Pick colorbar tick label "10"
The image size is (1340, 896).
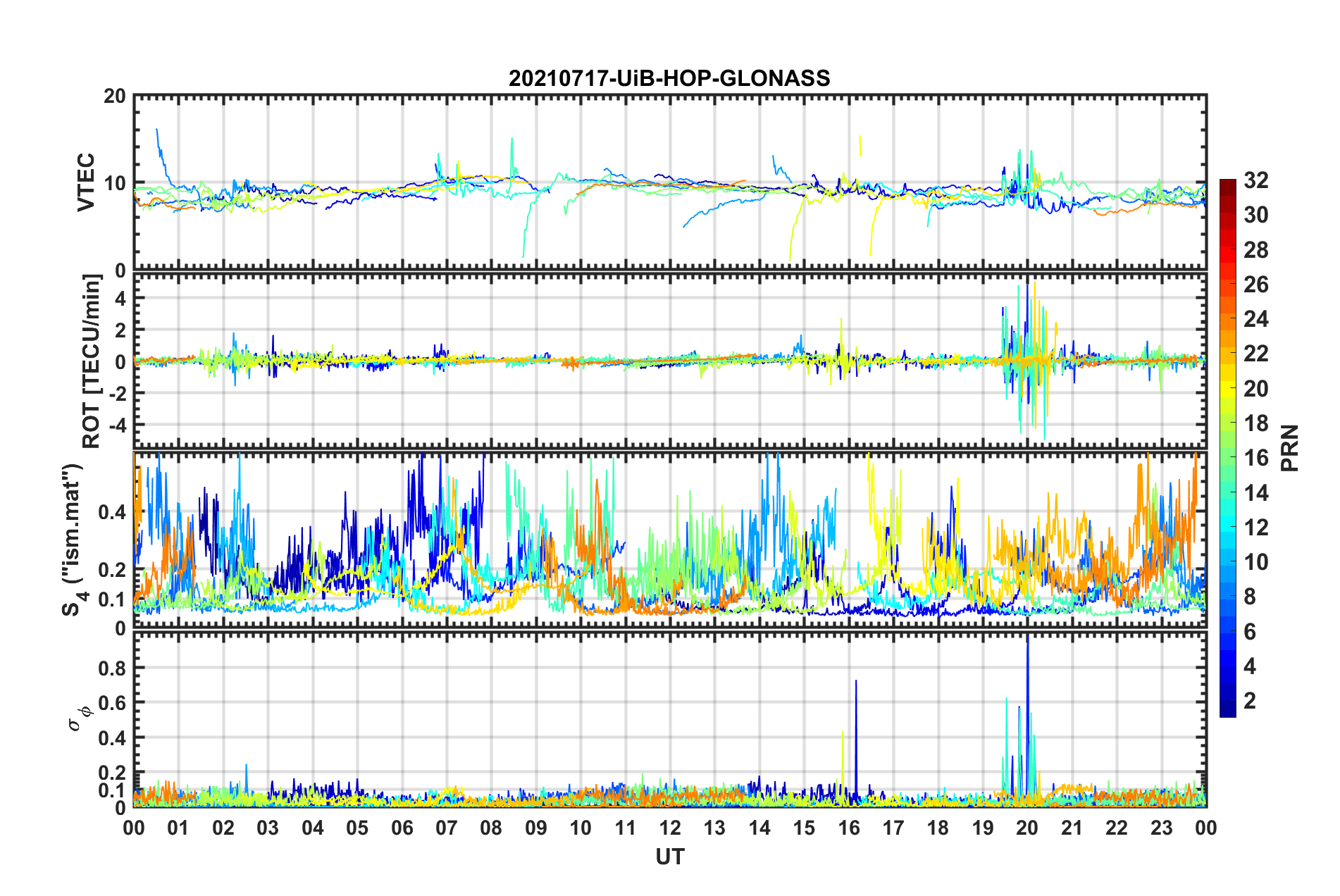click(x=1255, y=562)
